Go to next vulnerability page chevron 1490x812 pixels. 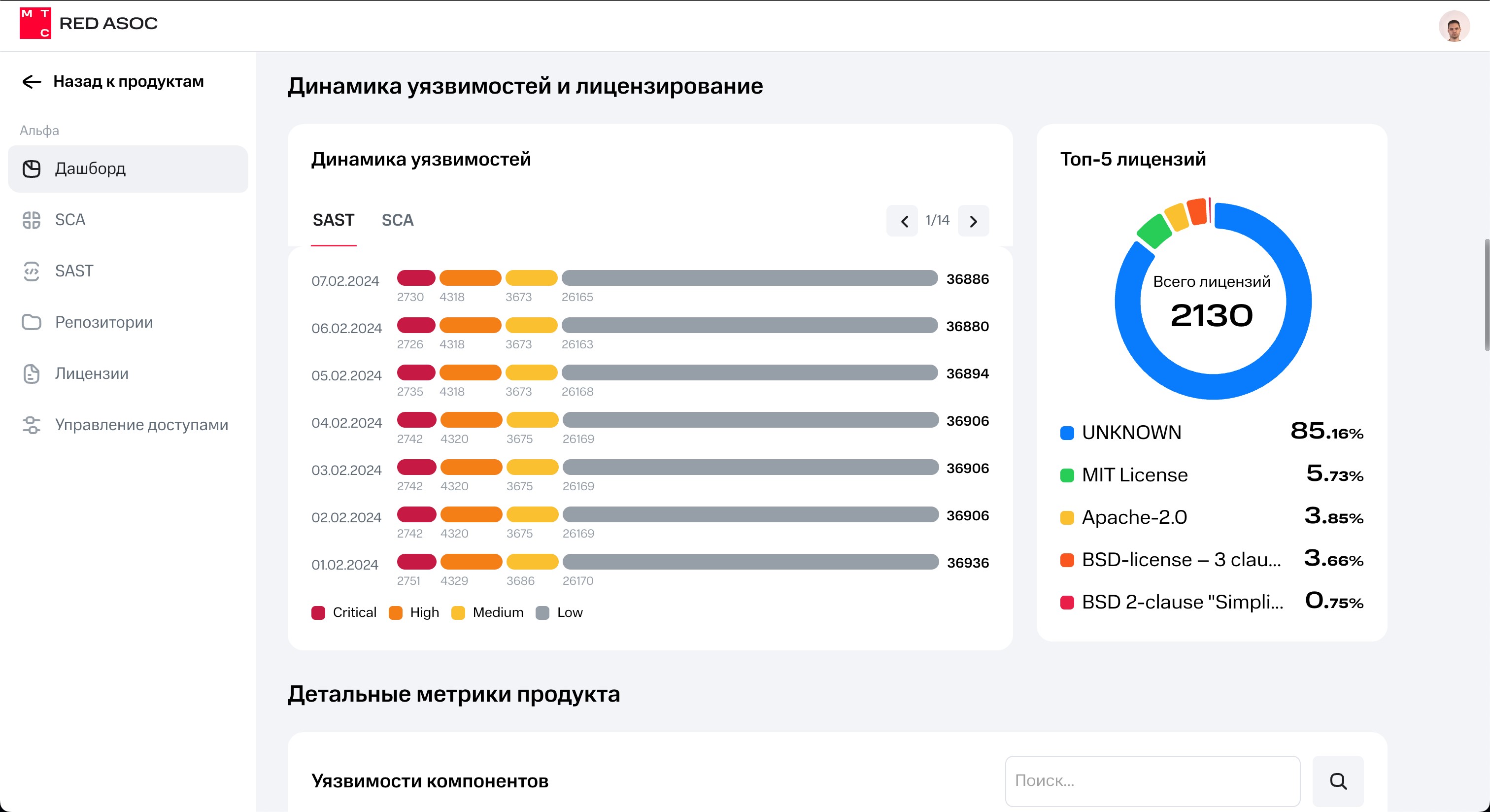pos(973,221)
